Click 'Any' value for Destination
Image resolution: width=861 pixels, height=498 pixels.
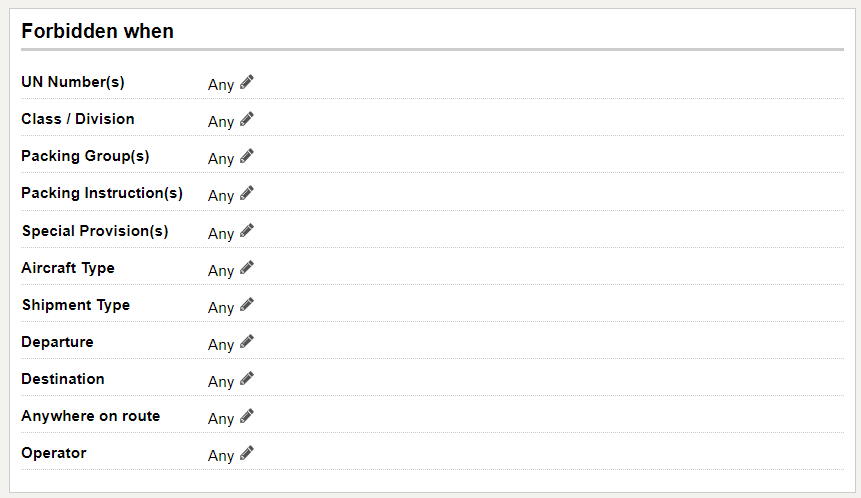click(221, 382)
